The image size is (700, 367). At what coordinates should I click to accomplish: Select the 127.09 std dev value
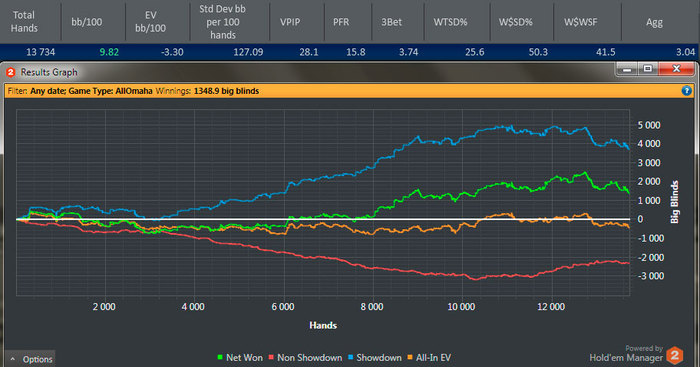(248, 52)
